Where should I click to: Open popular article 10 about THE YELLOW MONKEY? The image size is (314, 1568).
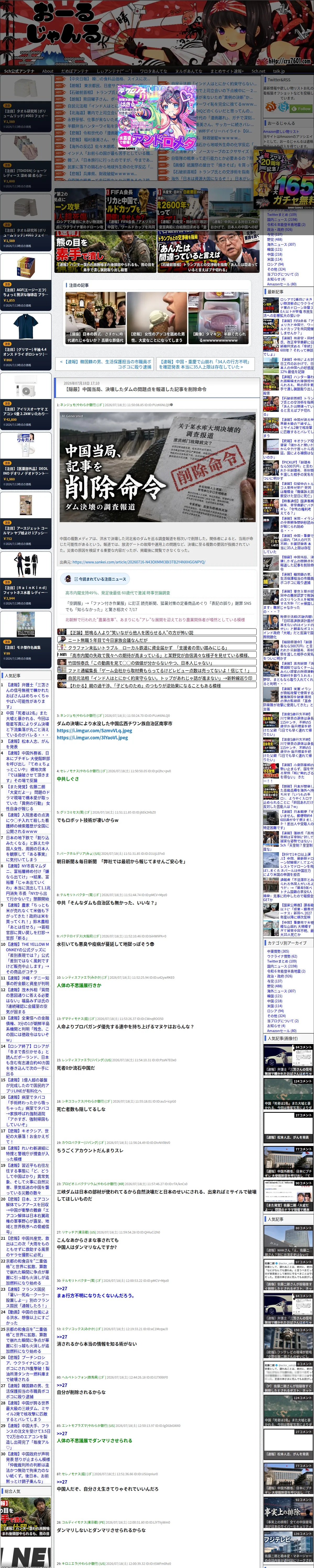click(x=27, y=958)
